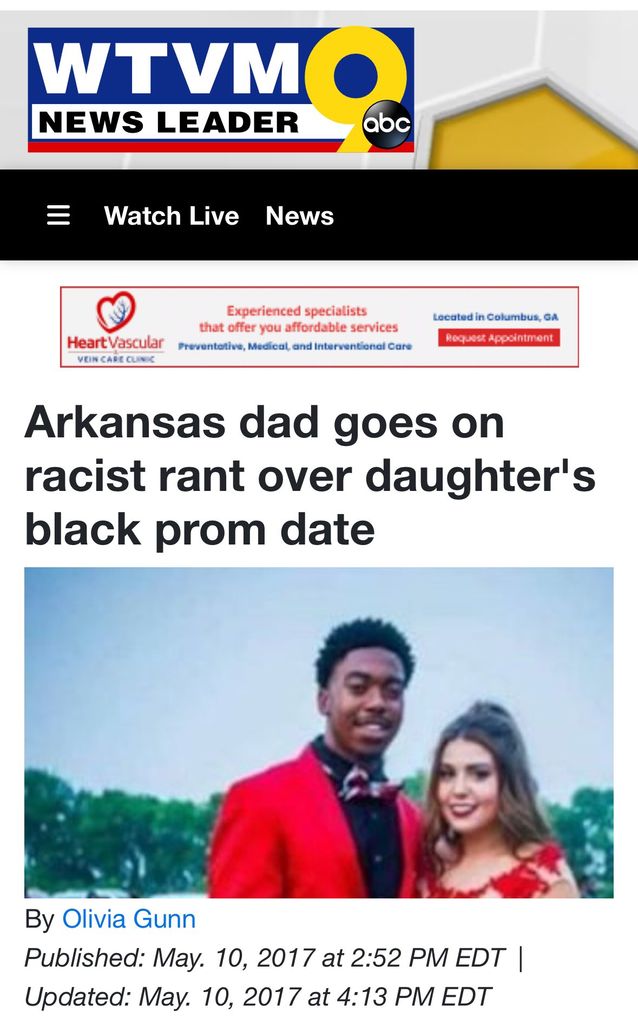The image size is (638, 1024).
Task: Click the WTVM 9 News Leader logo
Action: tap(221, 89)
